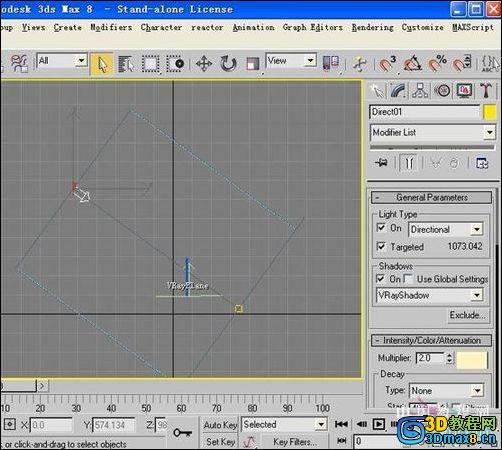
Task: Click the Play Animation button
Action: [x=378, y=424]
